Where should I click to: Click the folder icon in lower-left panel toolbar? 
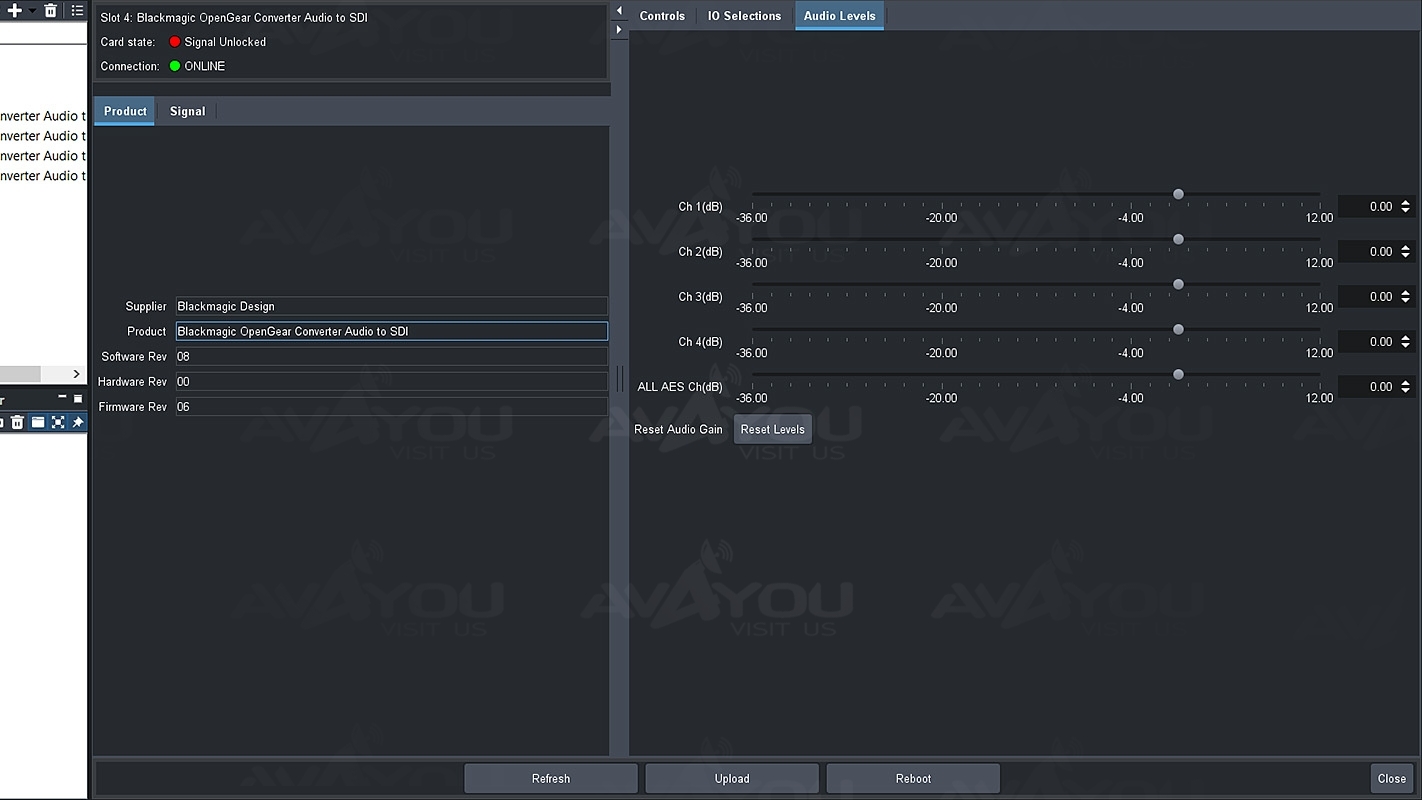[37, 423]
